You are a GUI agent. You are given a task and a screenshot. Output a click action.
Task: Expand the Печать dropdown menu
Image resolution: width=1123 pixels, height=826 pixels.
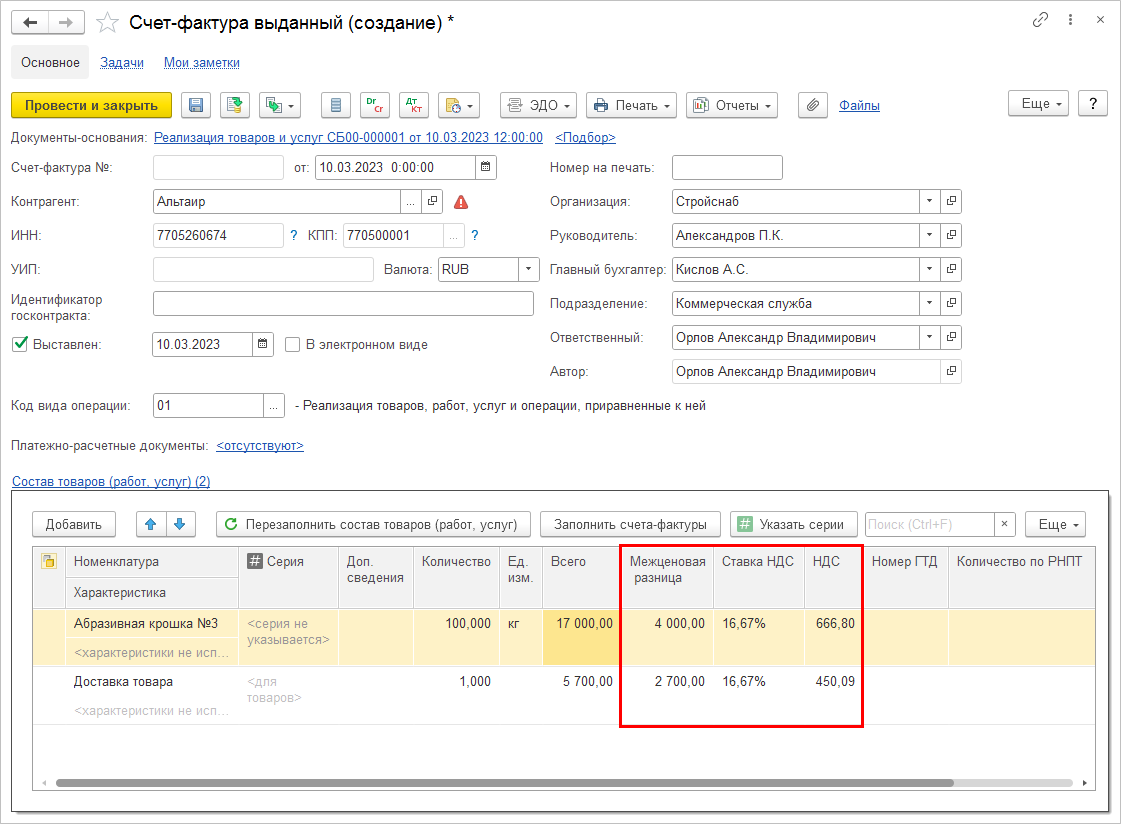pyautogui.click(x=631, y=105)
